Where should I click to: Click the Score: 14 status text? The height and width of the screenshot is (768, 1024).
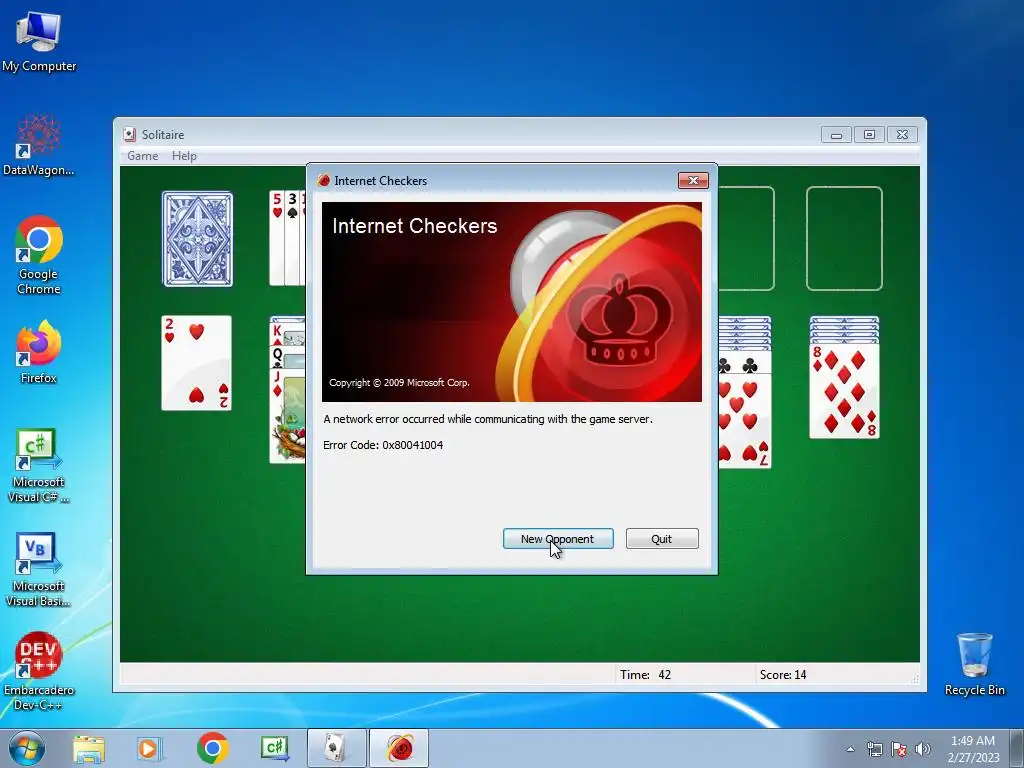(783, 675)
